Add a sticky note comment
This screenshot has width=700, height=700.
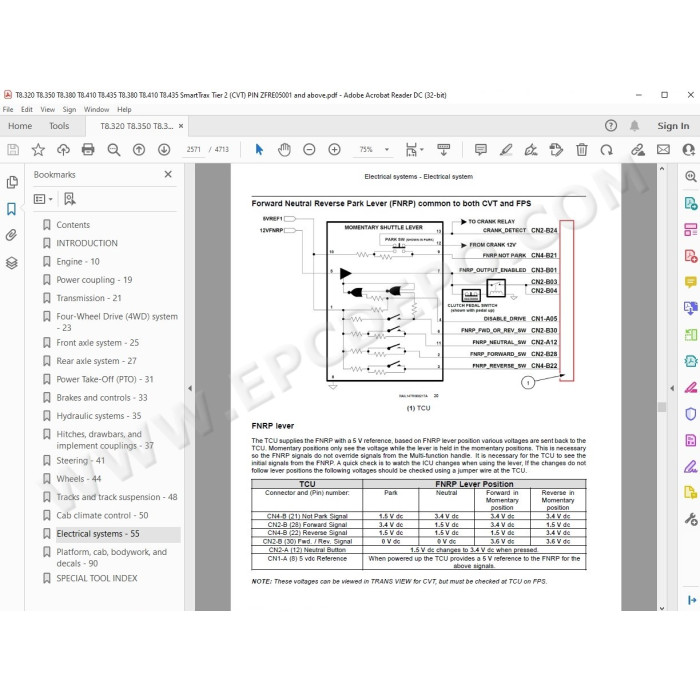tap(481, 150)
